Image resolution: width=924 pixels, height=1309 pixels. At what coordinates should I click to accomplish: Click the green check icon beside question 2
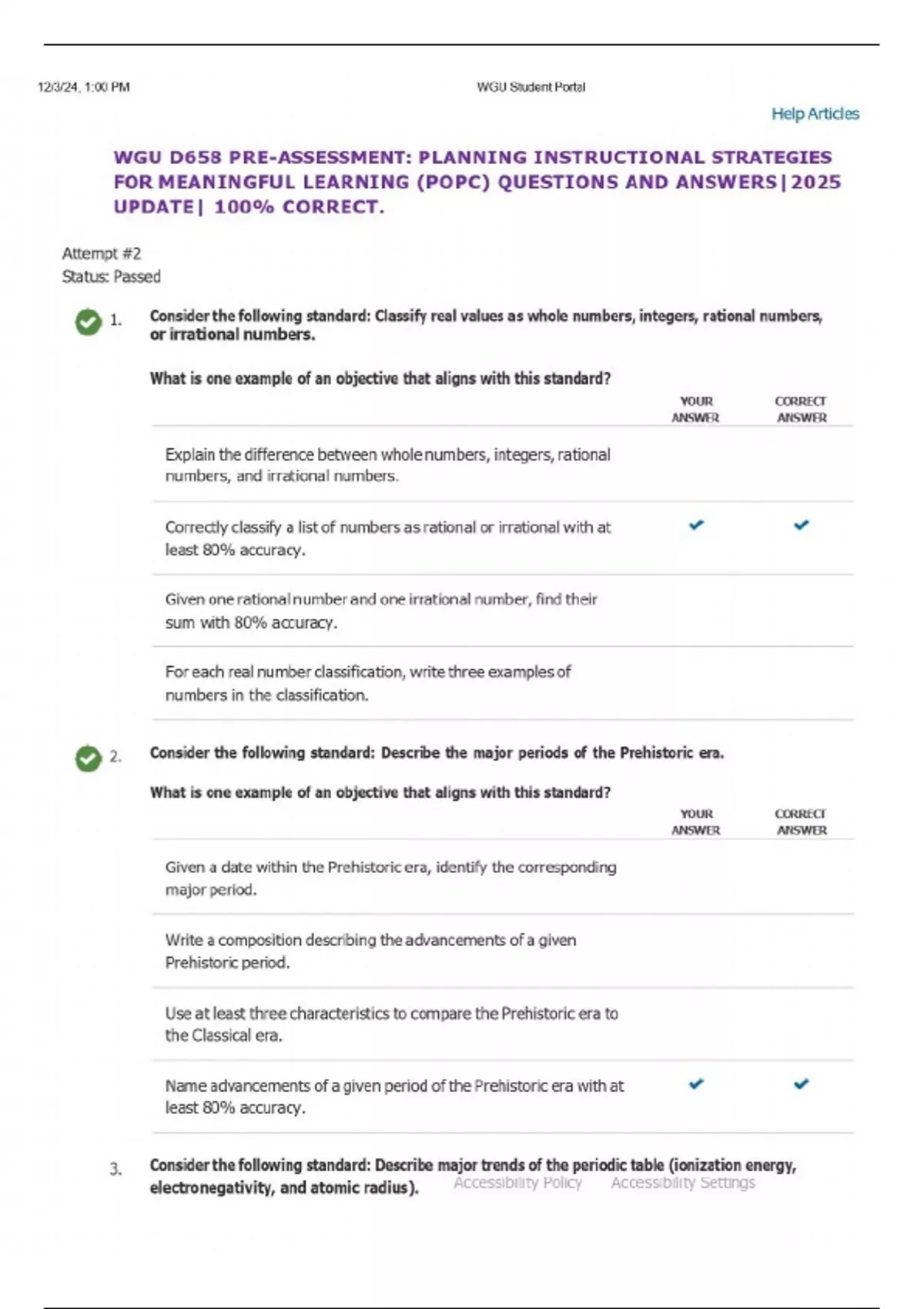click(x=89, y=758)
